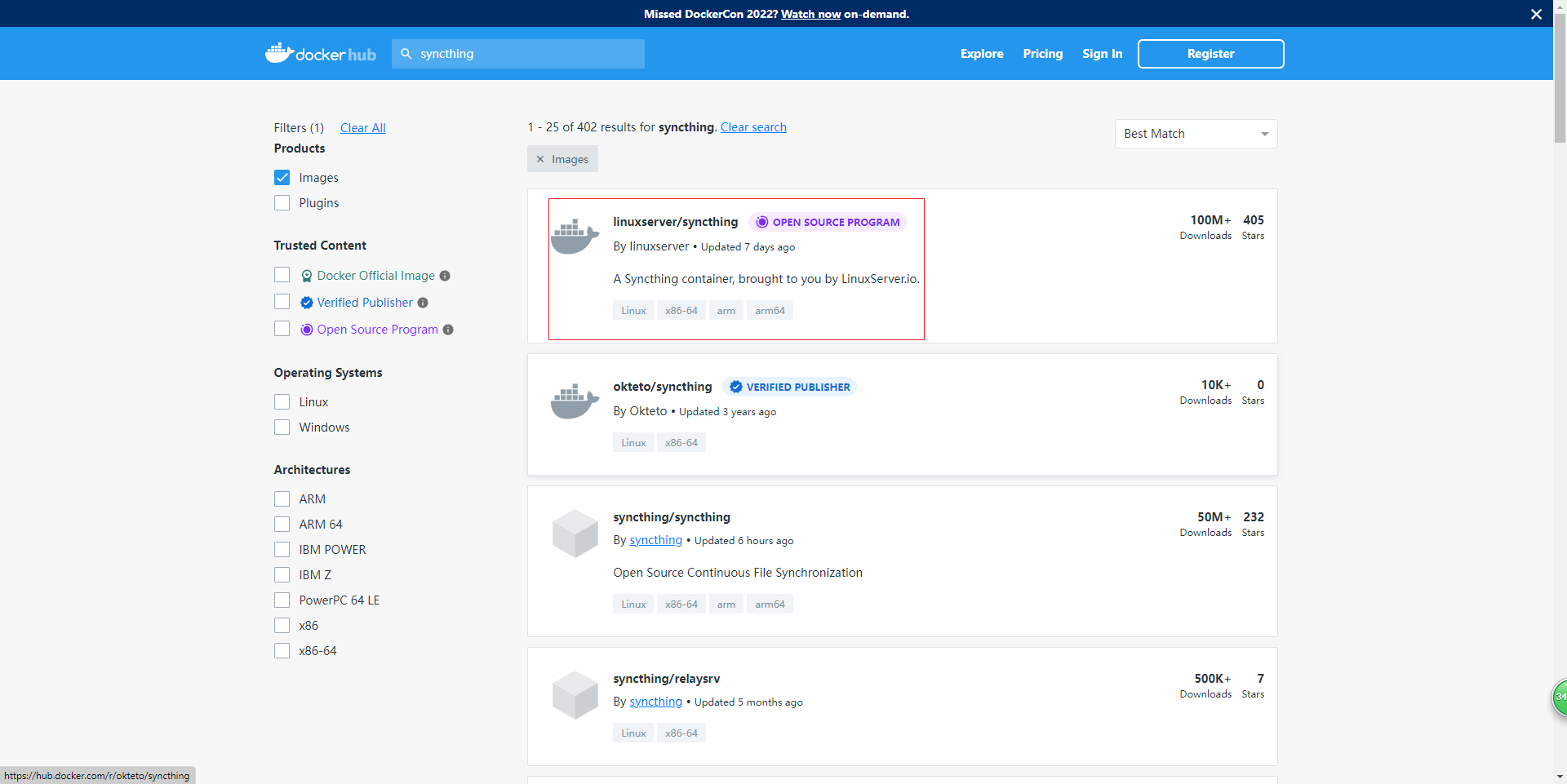Click the linuxserver/syncthing whale thumbnail
The width and height of the screenshot is (1567, 784).
[575, 237]
